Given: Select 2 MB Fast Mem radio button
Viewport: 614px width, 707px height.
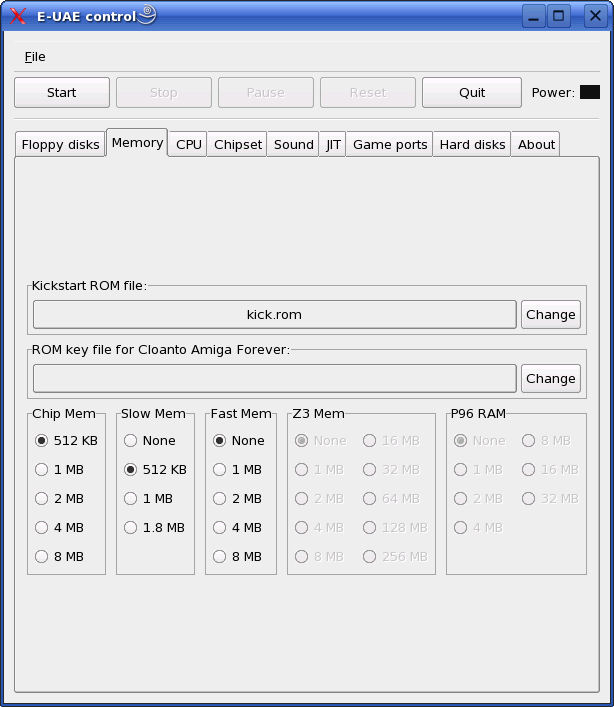Looking at the screenshot, I should (x=220, y=498).
